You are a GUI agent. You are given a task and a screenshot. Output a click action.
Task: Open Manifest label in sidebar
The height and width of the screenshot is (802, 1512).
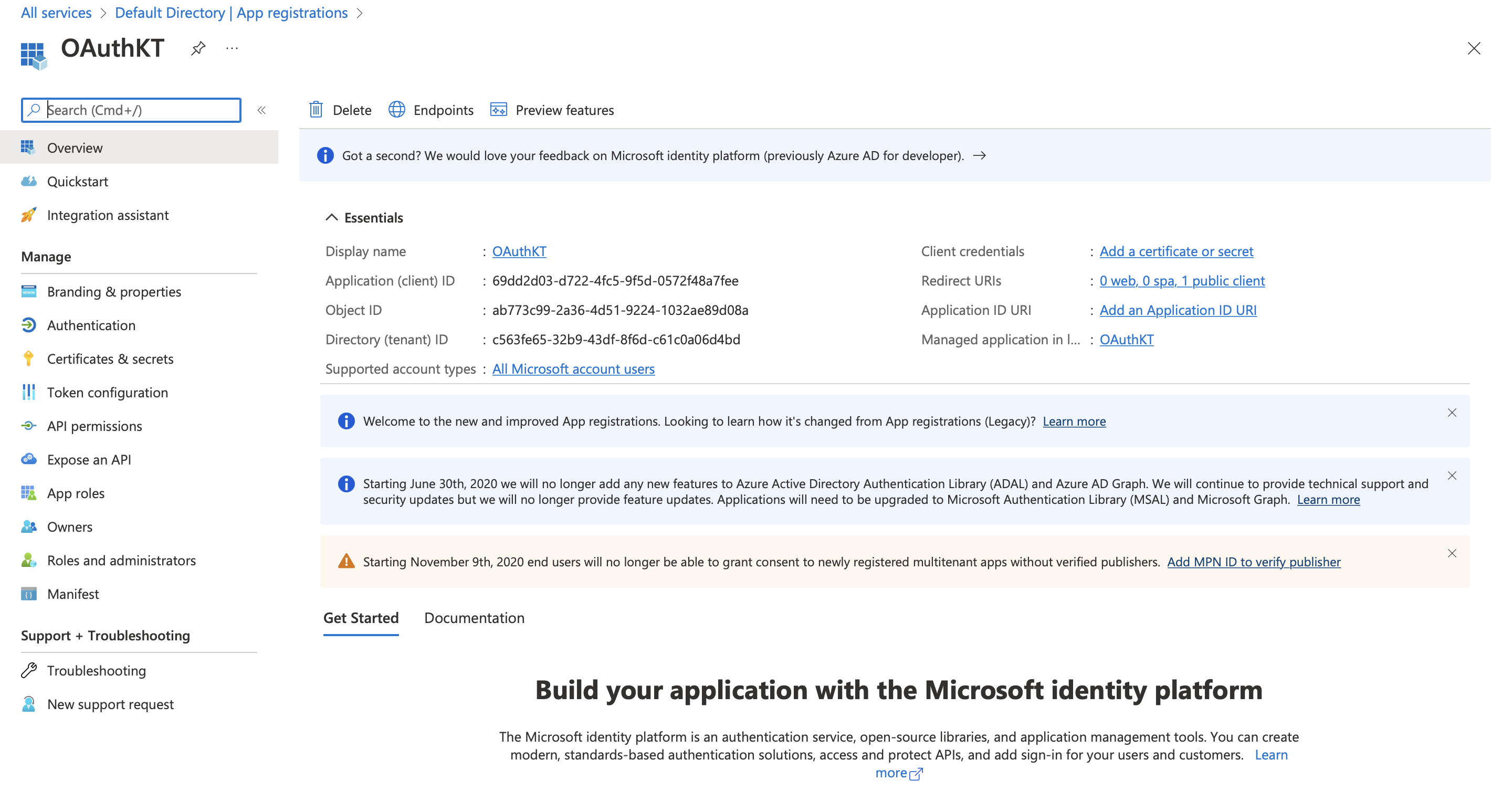73,594
